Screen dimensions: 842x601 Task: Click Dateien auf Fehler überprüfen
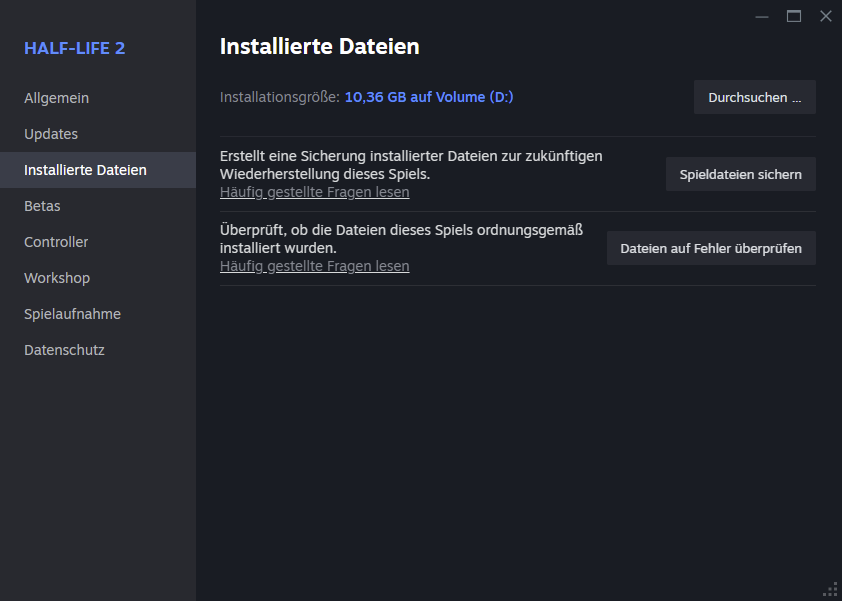(x=710, y=248)
